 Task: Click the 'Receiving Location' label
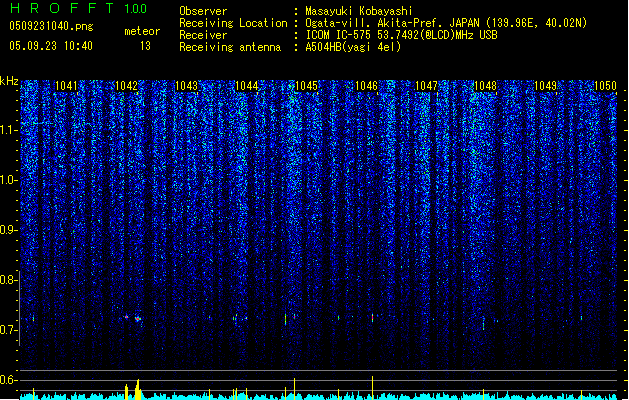(233, 23)
